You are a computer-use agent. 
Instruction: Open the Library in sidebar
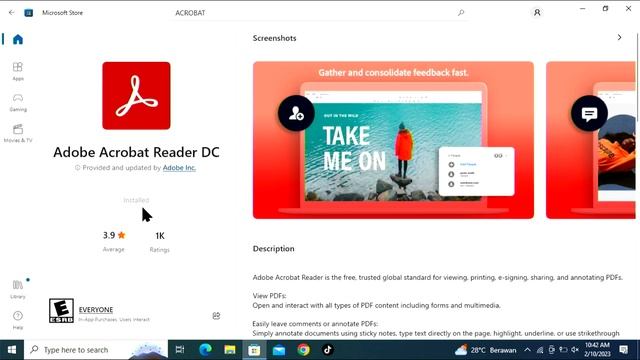coord(18,289)
